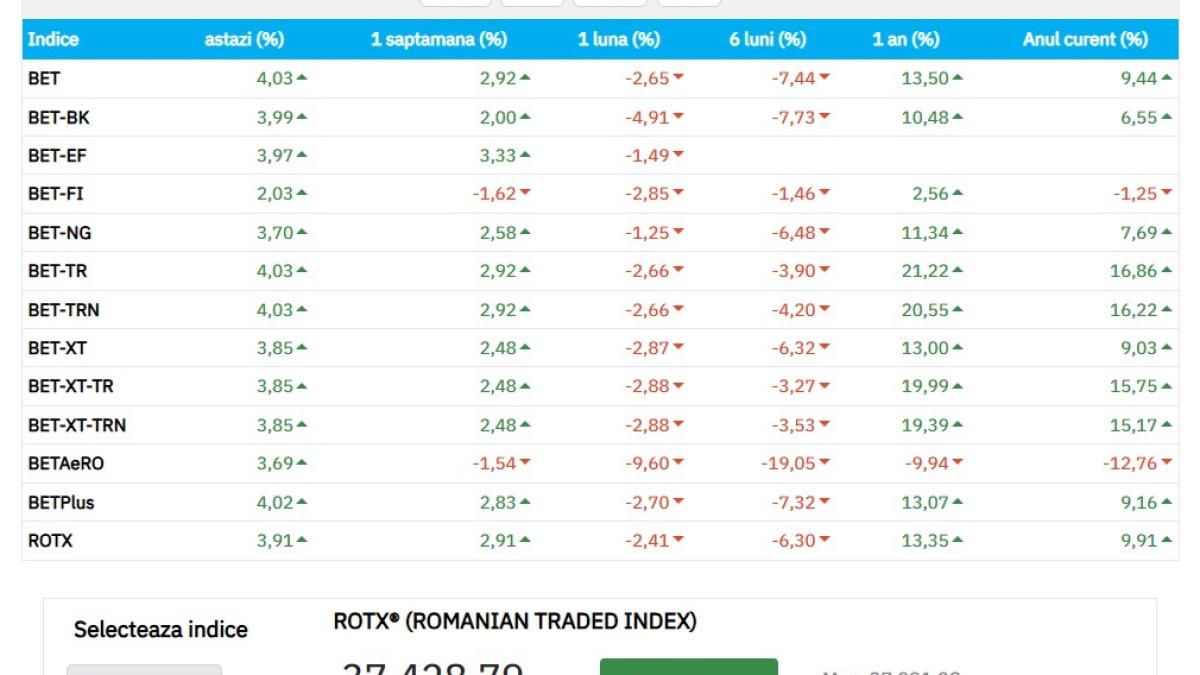Viewport: 1200px width, 675px height.
Task: Click the 1 saptamana (%) column header
Action: 438,40
